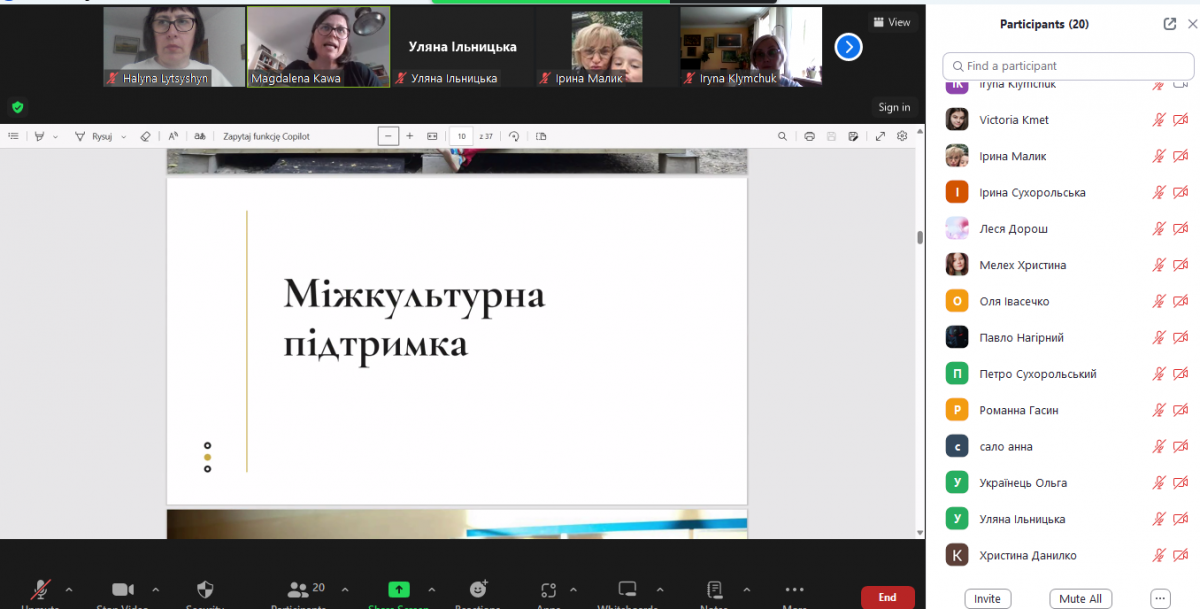This screenshot has height=609, width=1200.
Task: Expand the Share Screen options chevron
Action: [x=432, y=592]
